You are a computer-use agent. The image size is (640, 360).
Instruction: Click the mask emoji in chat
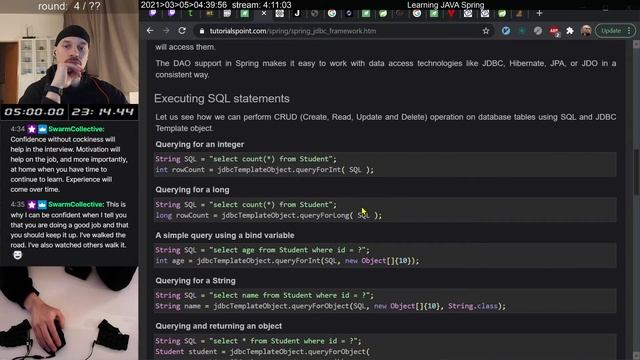[17, 255]
